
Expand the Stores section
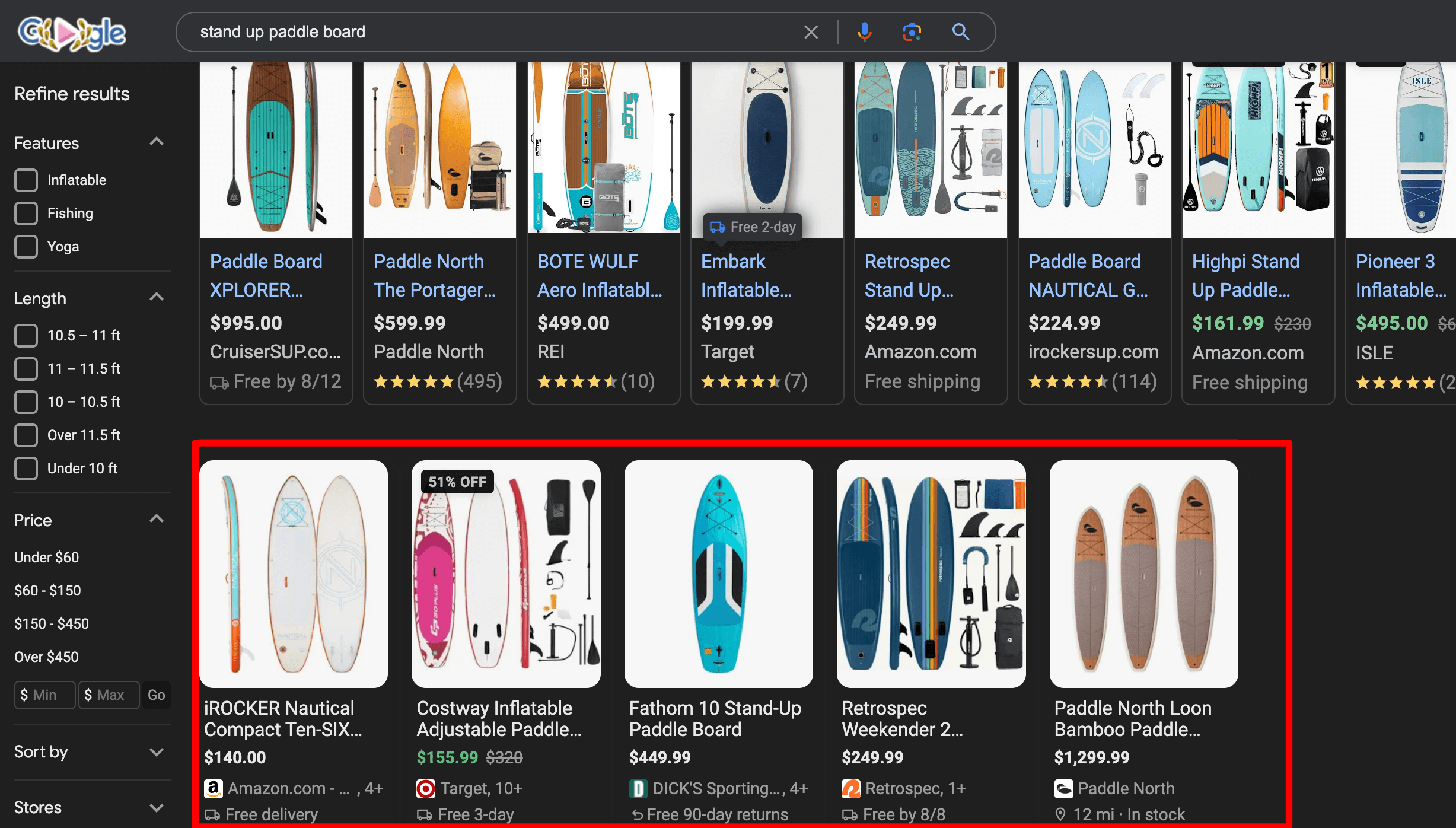click(x=157, y=807)
